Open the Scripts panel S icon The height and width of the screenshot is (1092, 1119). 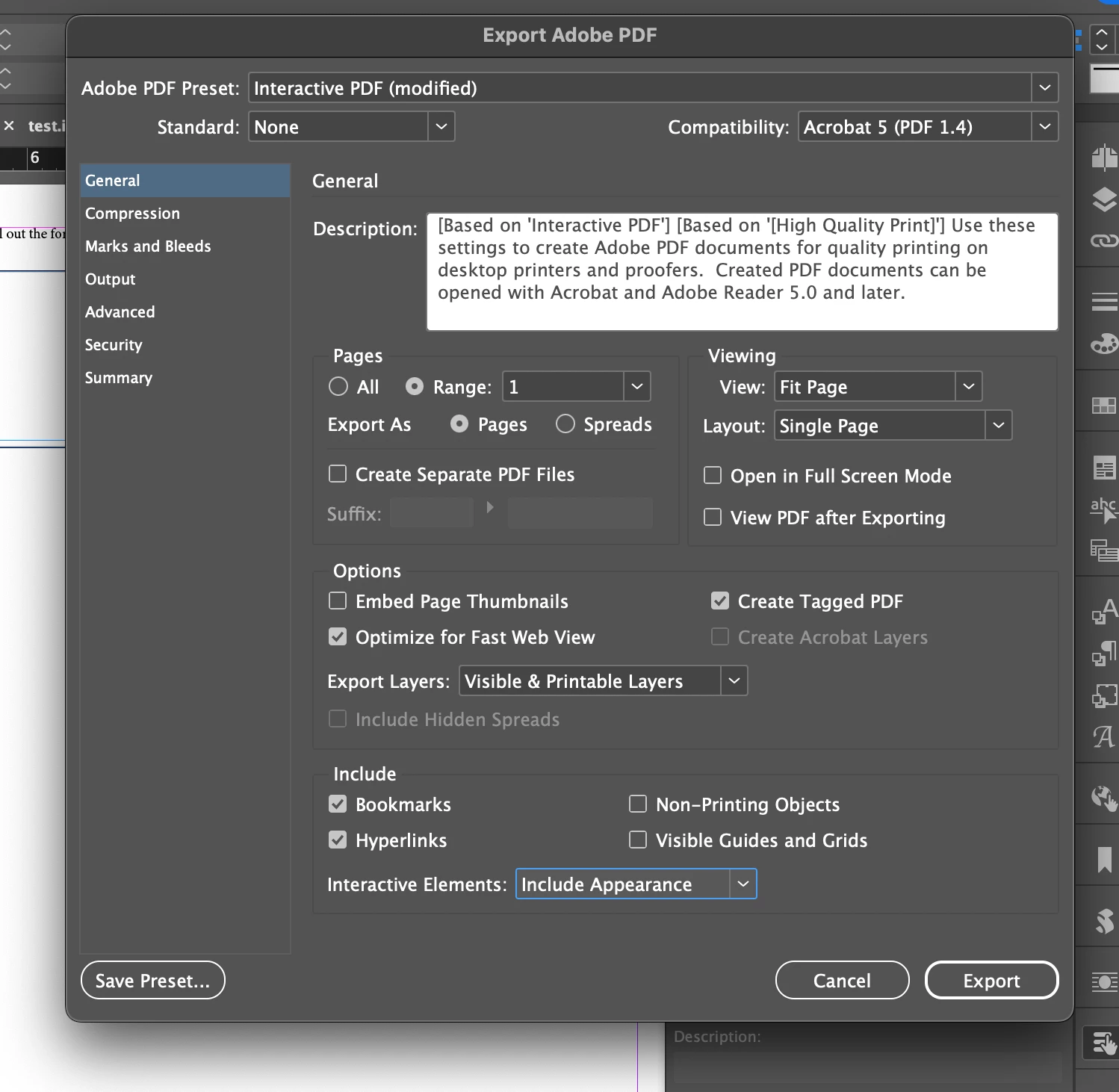[x=1104, y=920]
